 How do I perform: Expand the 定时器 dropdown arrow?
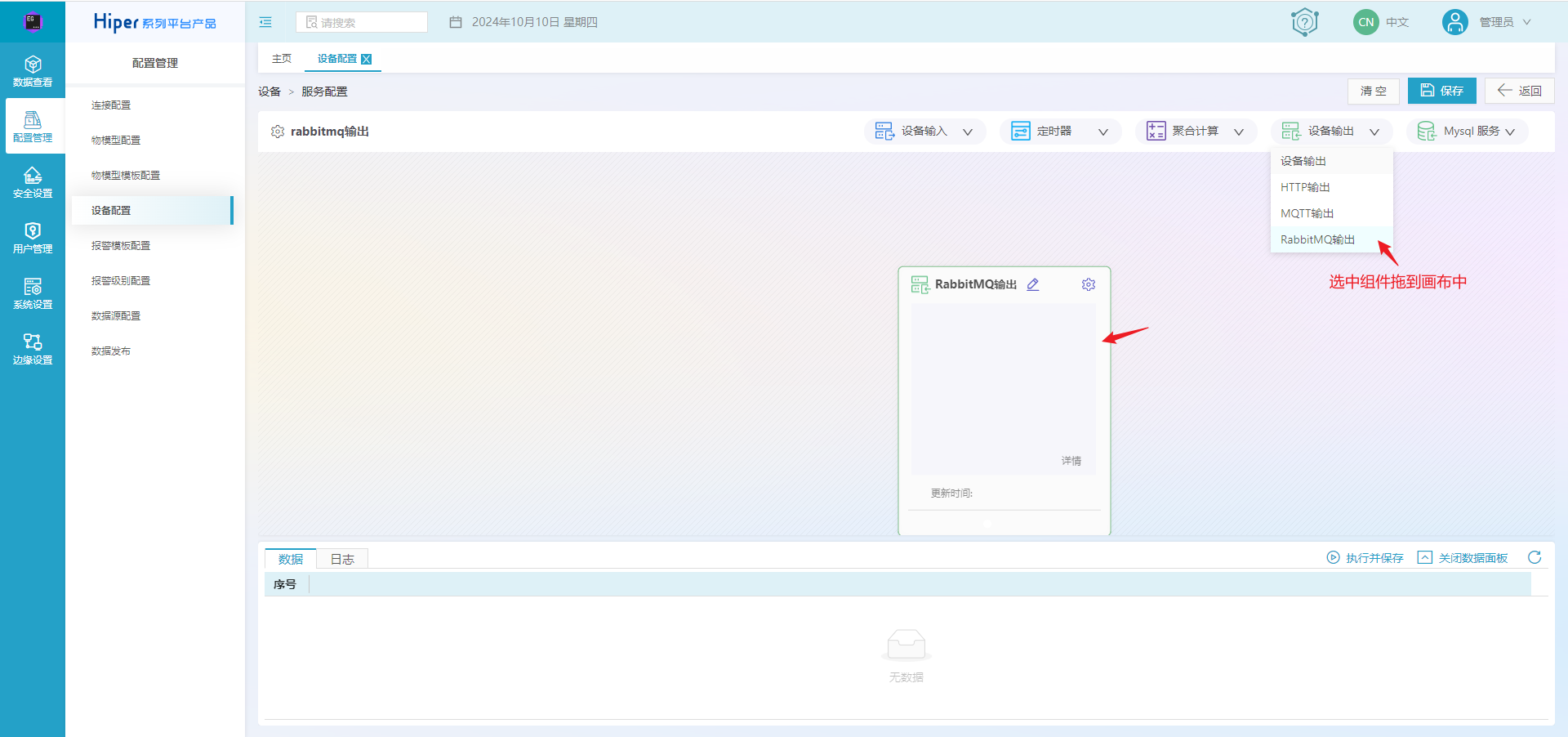[1103, 132]
